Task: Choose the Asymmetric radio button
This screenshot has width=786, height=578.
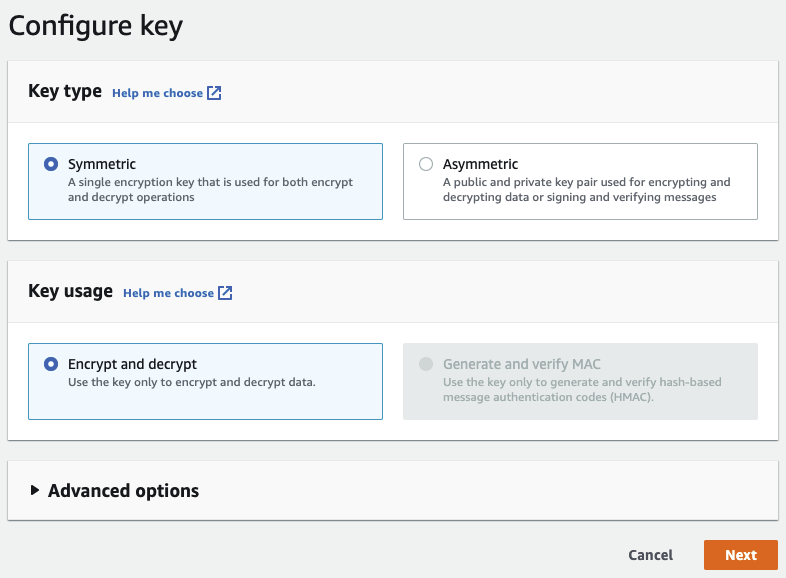Action: [x=426, y=164]
